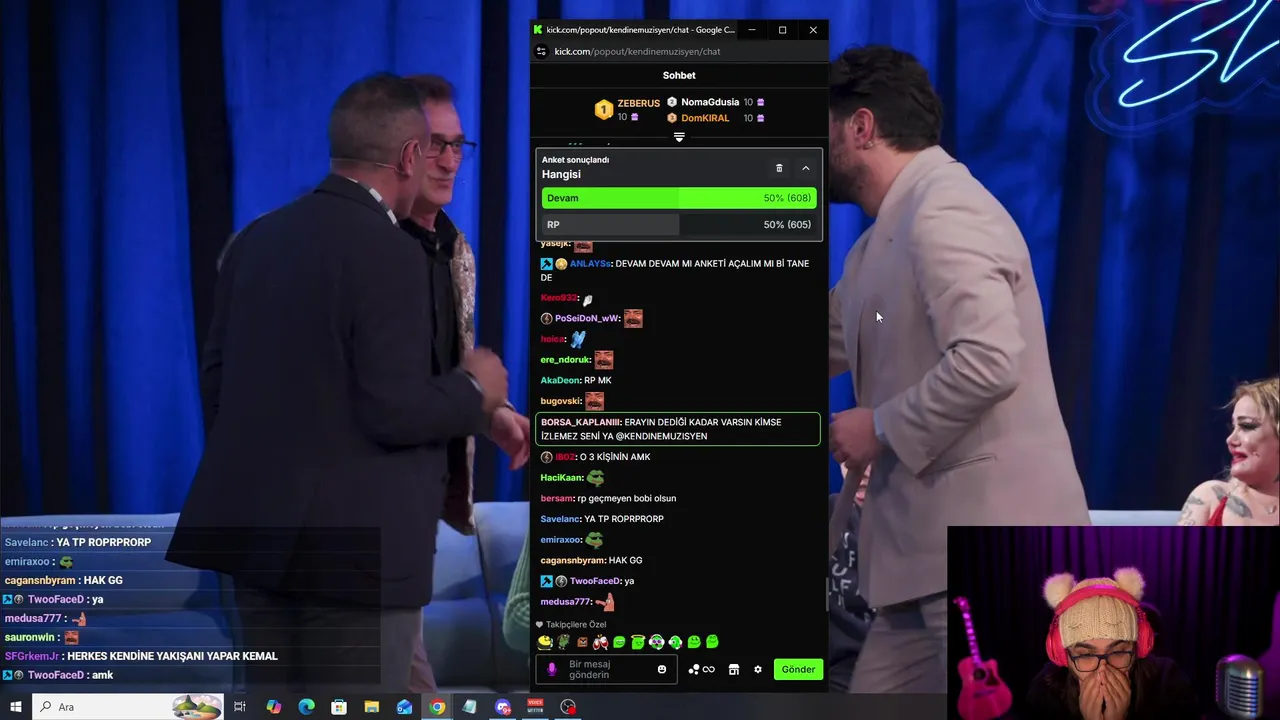Click username ere_ndoruk in chat
1280x720 pixels.
565,360
